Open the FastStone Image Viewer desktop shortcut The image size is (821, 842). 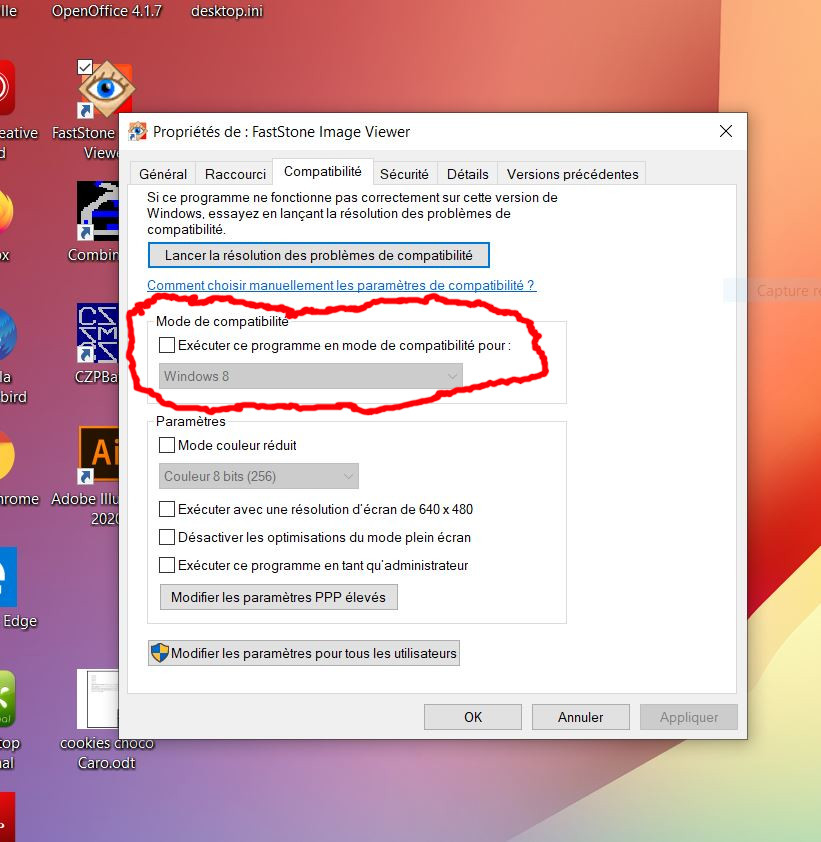103,90
